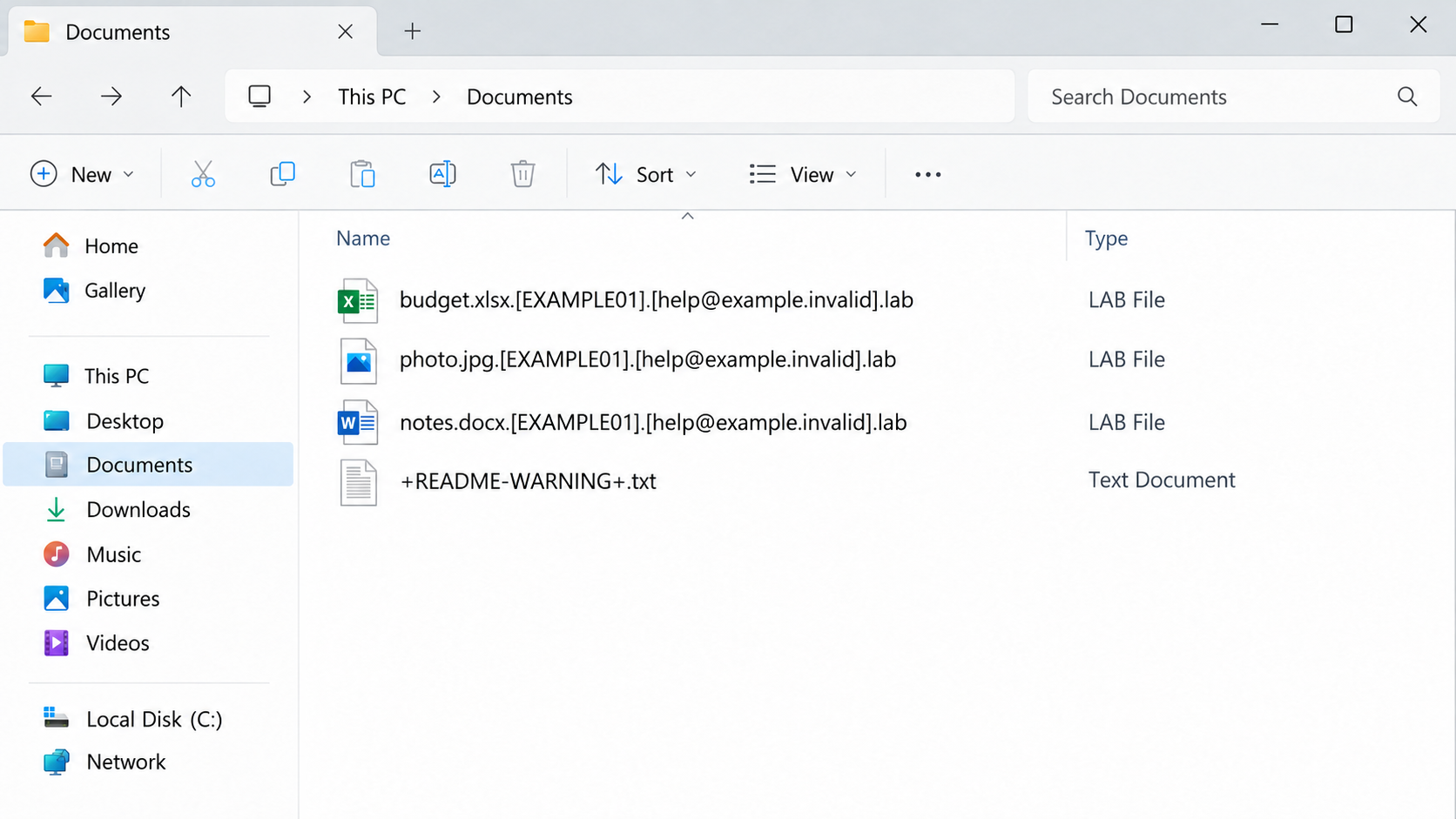Click the Excel icon of budget.xlsx file
Viewport: 1456px width, 819px height.
point(358,301)
